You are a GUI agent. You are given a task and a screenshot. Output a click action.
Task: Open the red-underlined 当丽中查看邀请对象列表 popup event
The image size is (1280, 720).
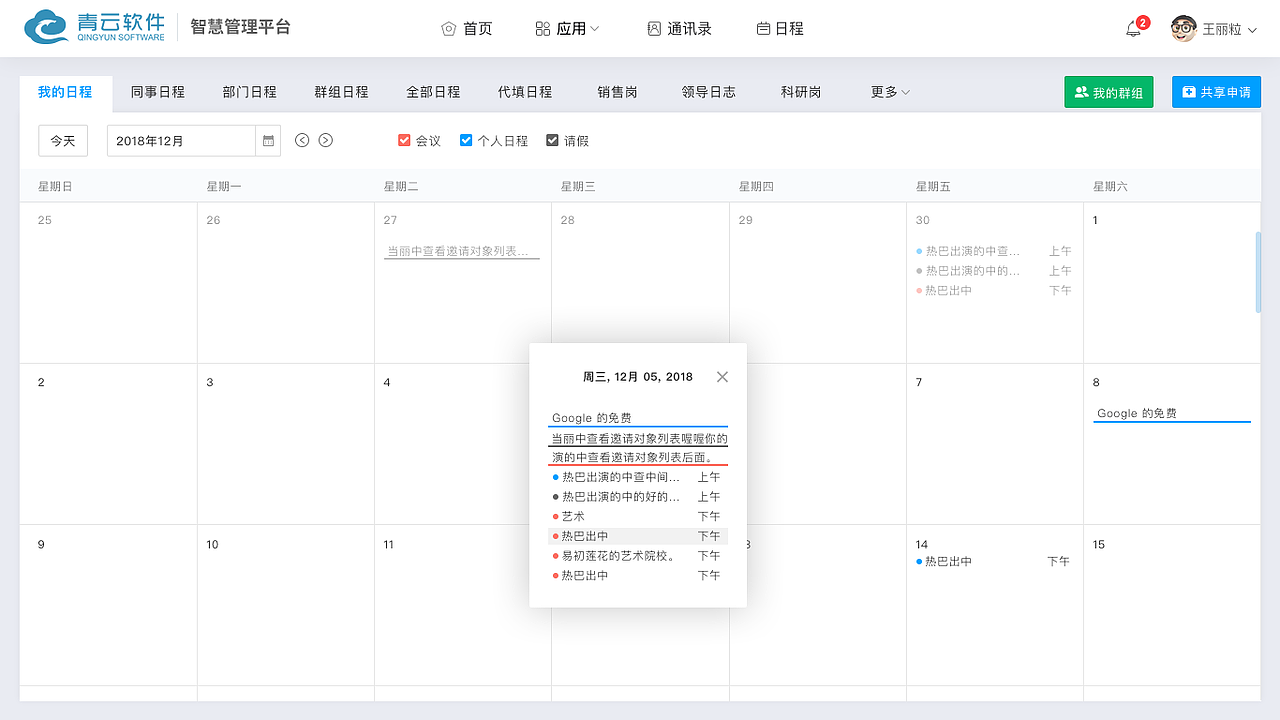(x=638, y=448)
